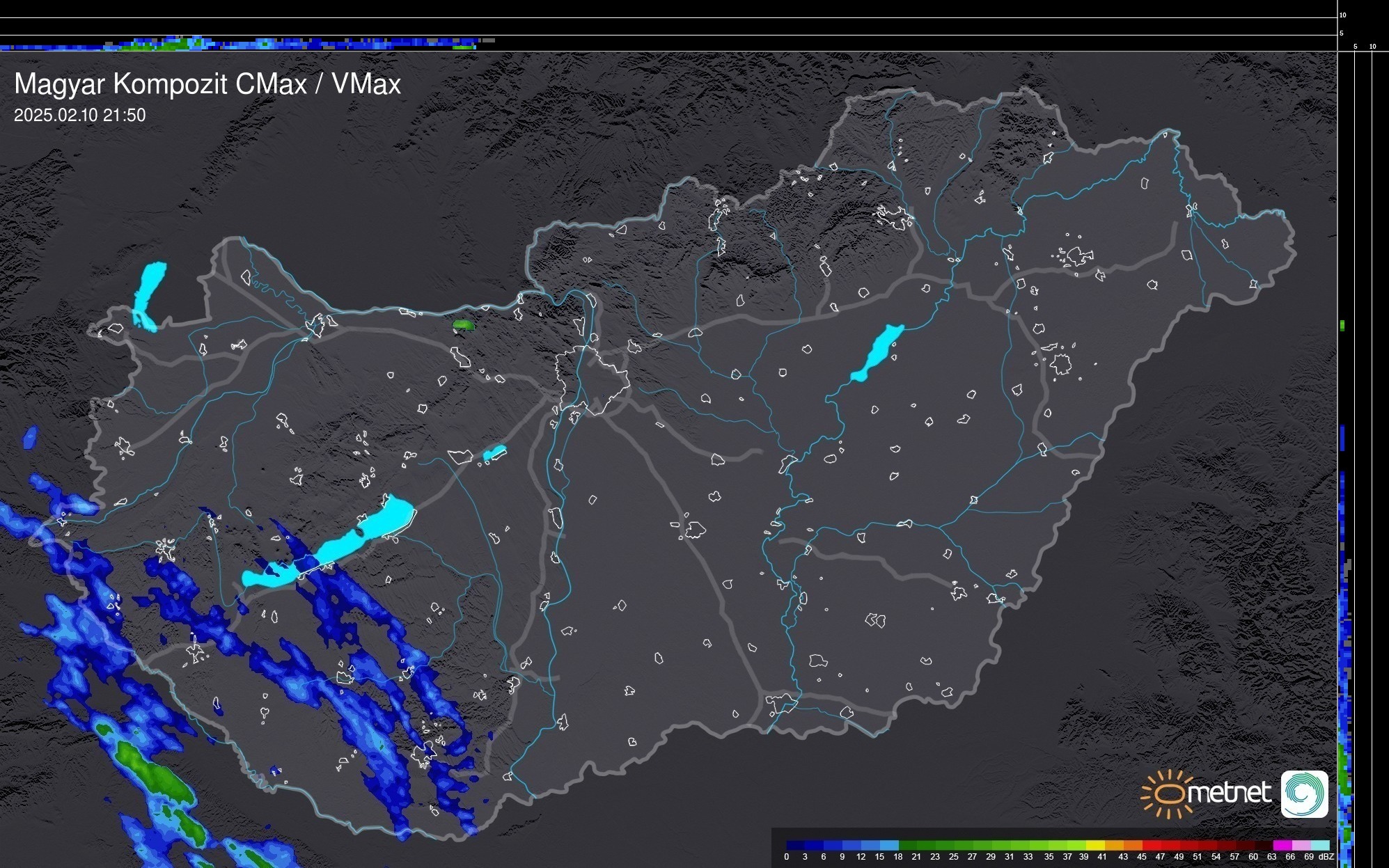The height and width of the screenshot is (868, 1389).
Task: Click the Magyar Kompozit CMax / VMax title
Action: (207, 84)
